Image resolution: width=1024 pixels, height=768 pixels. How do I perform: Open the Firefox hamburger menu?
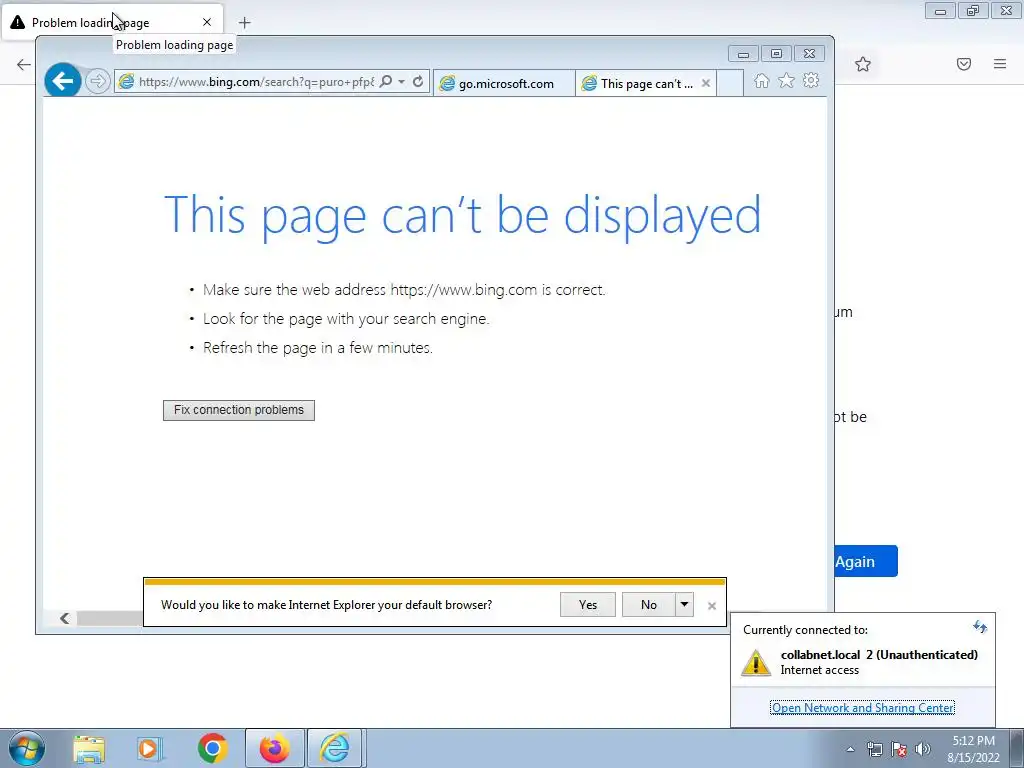(x=1000, y=64)
